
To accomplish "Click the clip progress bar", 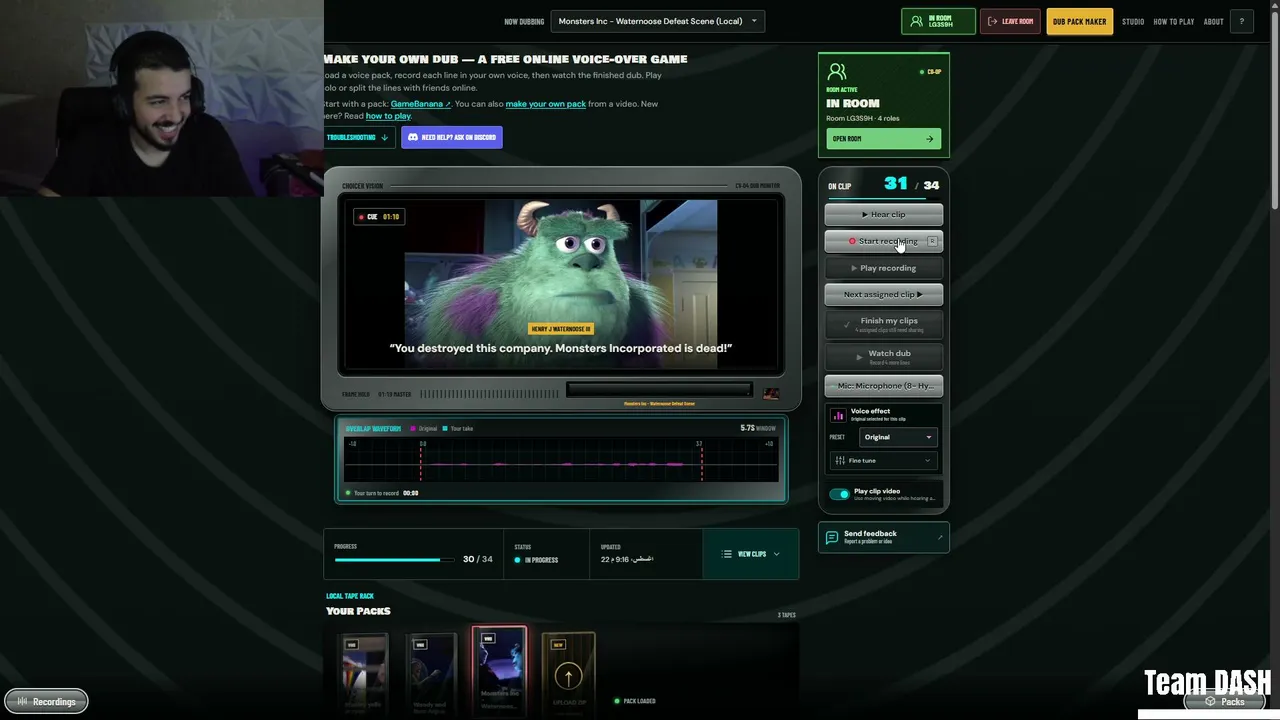I will click(393, 560).
